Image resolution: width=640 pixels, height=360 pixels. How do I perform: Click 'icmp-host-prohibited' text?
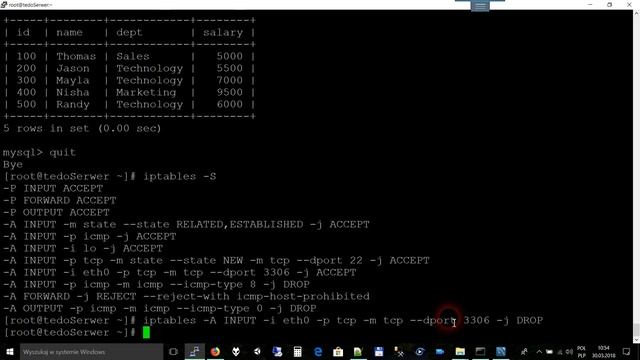[x=303, y=296]
